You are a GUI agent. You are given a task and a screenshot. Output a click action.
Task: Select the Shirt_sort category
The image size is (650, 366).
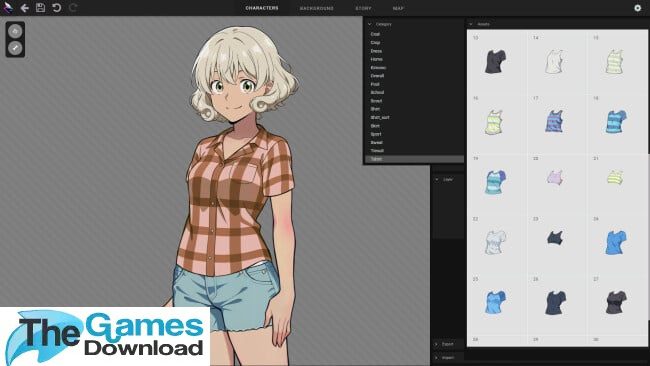[380, 117]
